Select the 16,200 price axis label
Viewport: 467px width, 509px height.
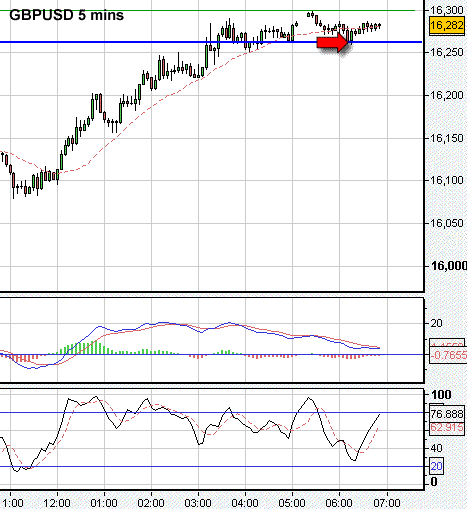click(447, 95)
